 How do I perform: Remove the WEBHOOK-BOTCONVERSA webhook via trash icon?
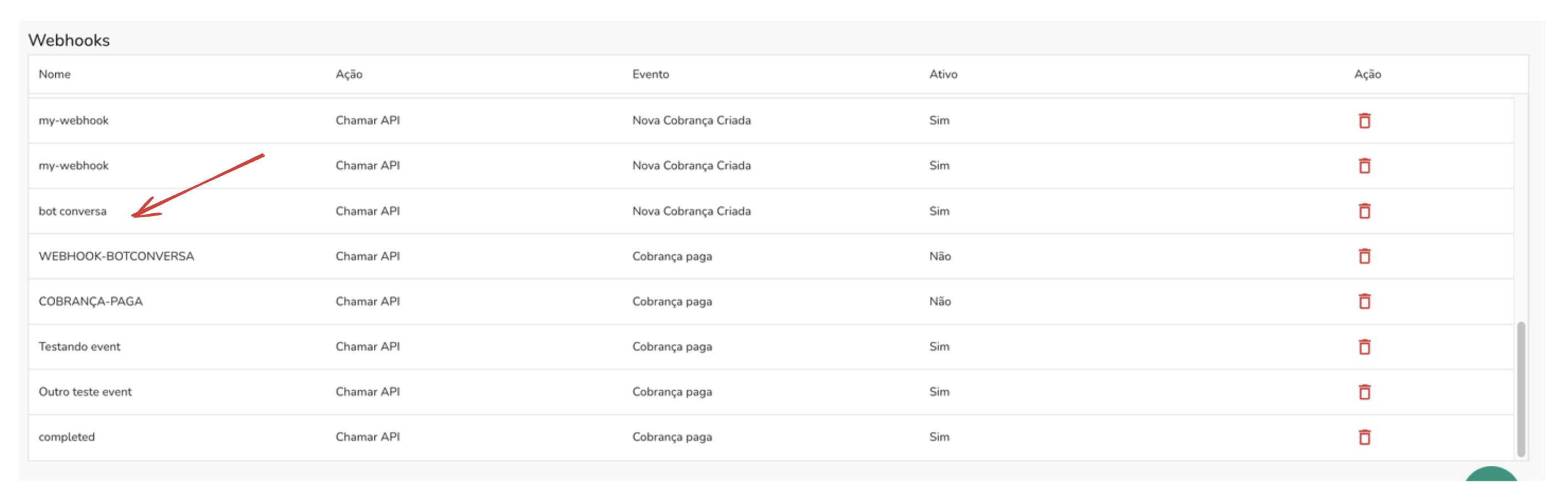click(x=1364, y=256)
